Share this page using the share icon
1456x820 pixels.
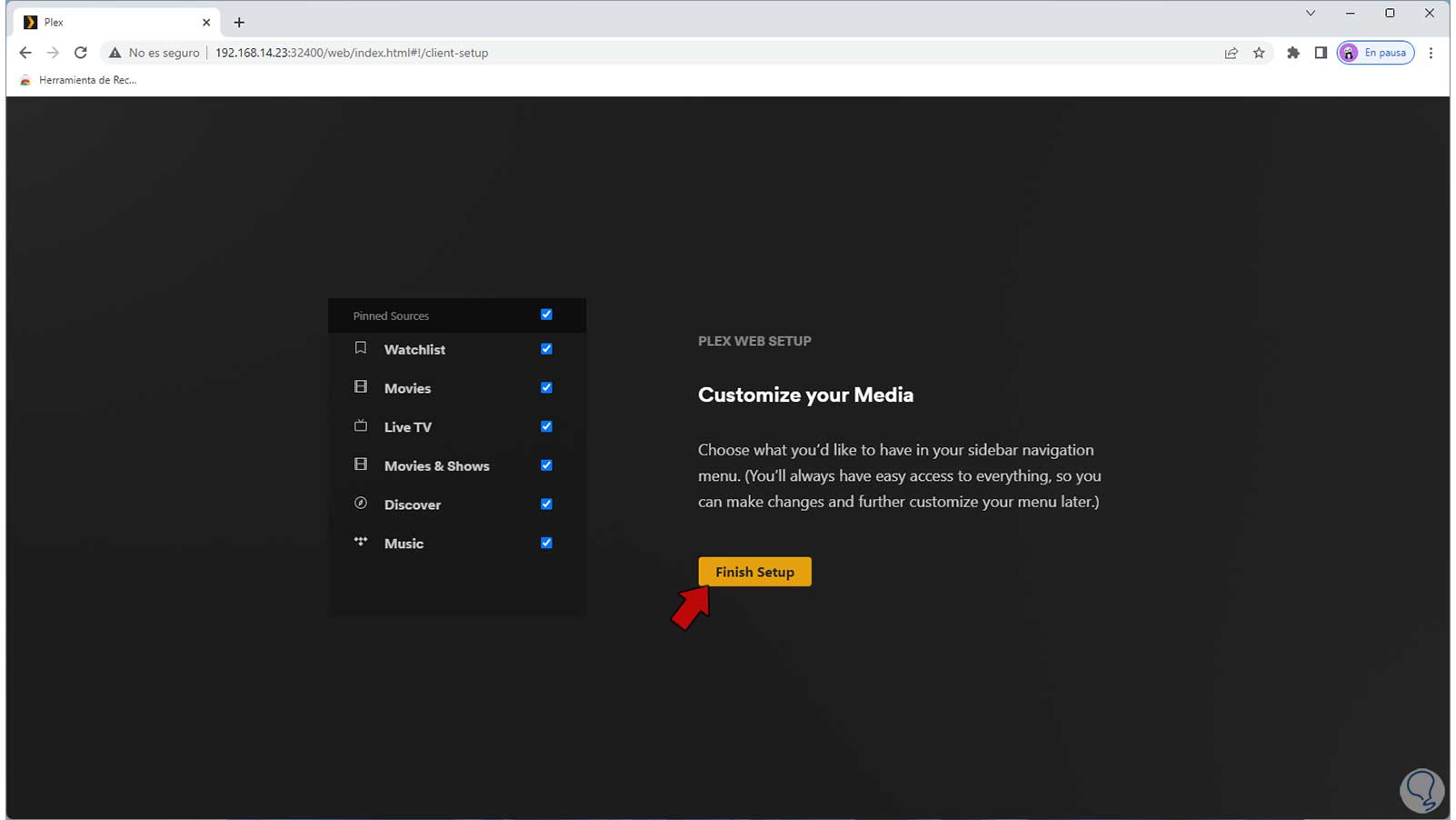tap(1232, 53)
